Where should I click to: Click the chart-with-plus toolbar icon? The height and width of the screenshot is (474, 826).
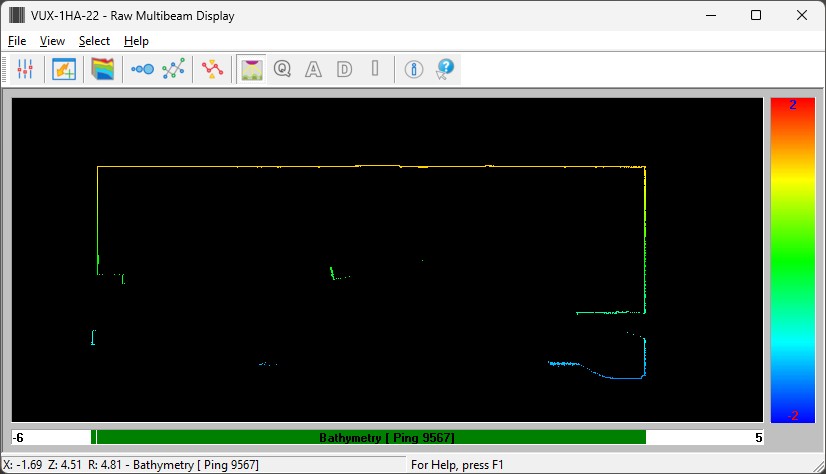click(64, 70)
